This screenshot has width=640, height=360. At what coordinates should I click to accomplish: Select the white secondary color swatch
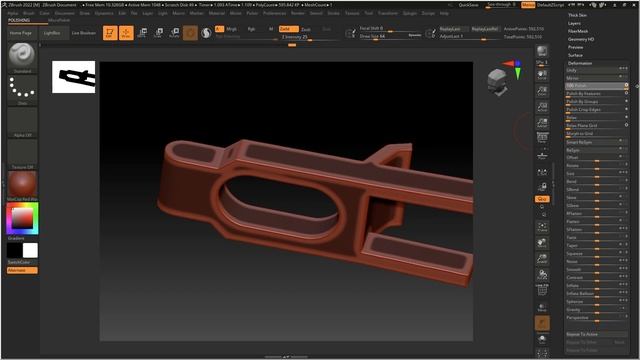tap(30, 250)
